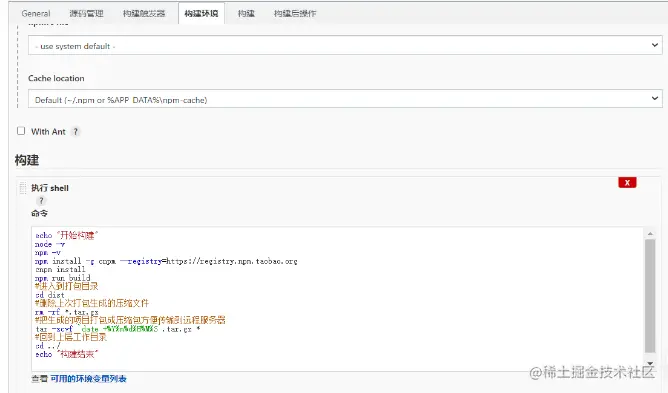This screenshot has height=393, width=668.
Task: Select the 构建环境 tab
Action: coord(201,13)
